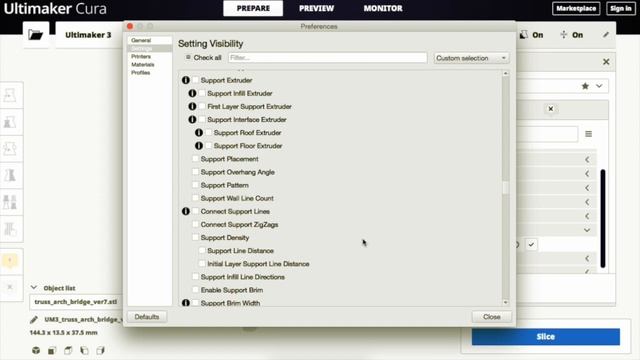Enable Support Overhang Angle checkbox
This screenshot has width=640, height=360.
196,172
